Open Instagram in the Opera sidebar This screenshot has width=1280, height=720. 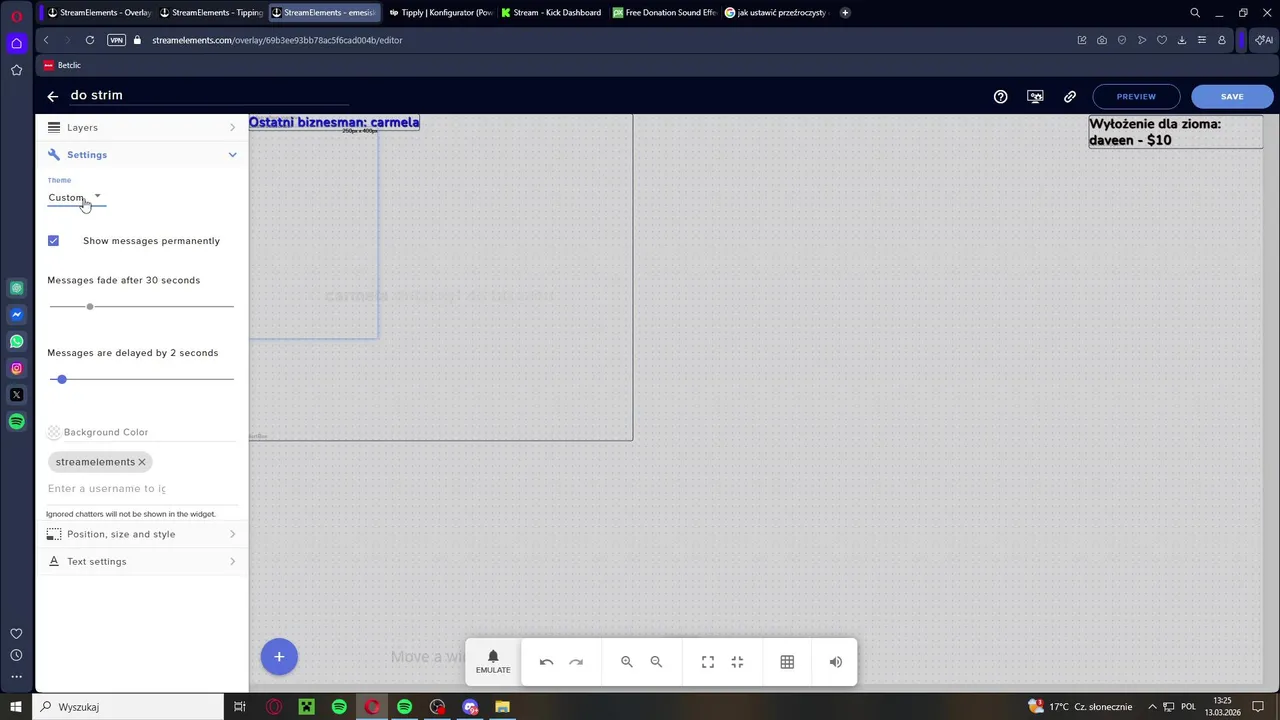click(x=16, y=369)
